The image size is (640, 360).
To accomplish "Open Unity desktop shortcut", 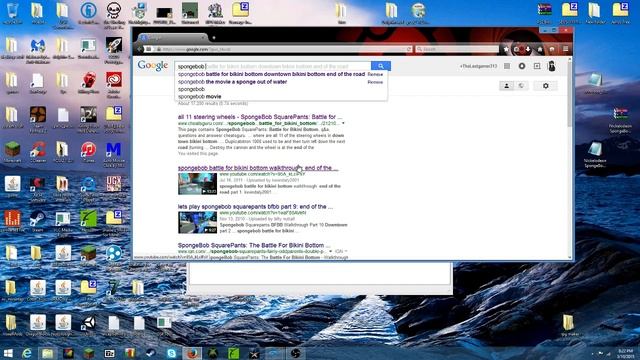I will point(88,325).
